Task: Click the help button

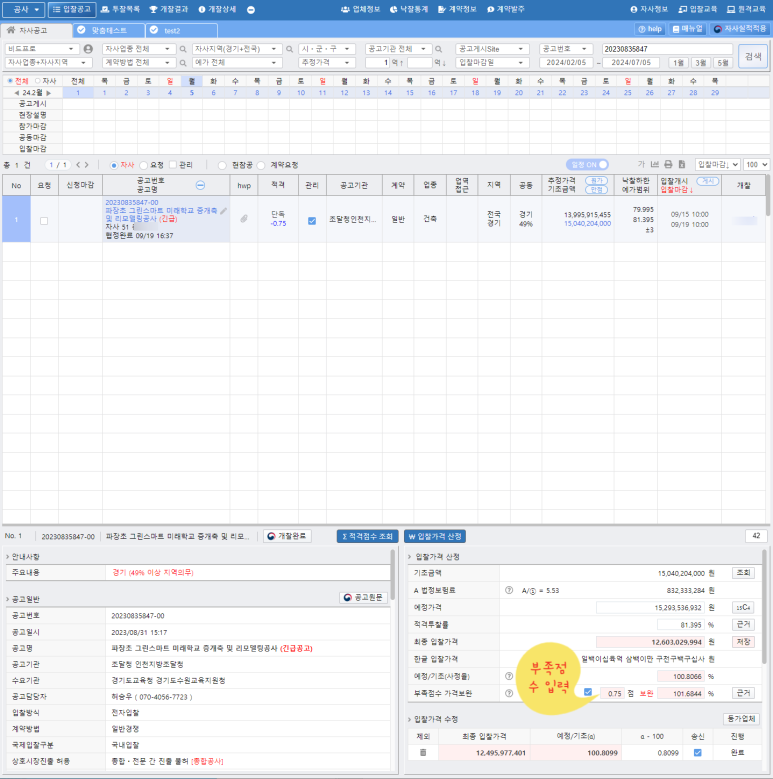Action: click(650, 29)
